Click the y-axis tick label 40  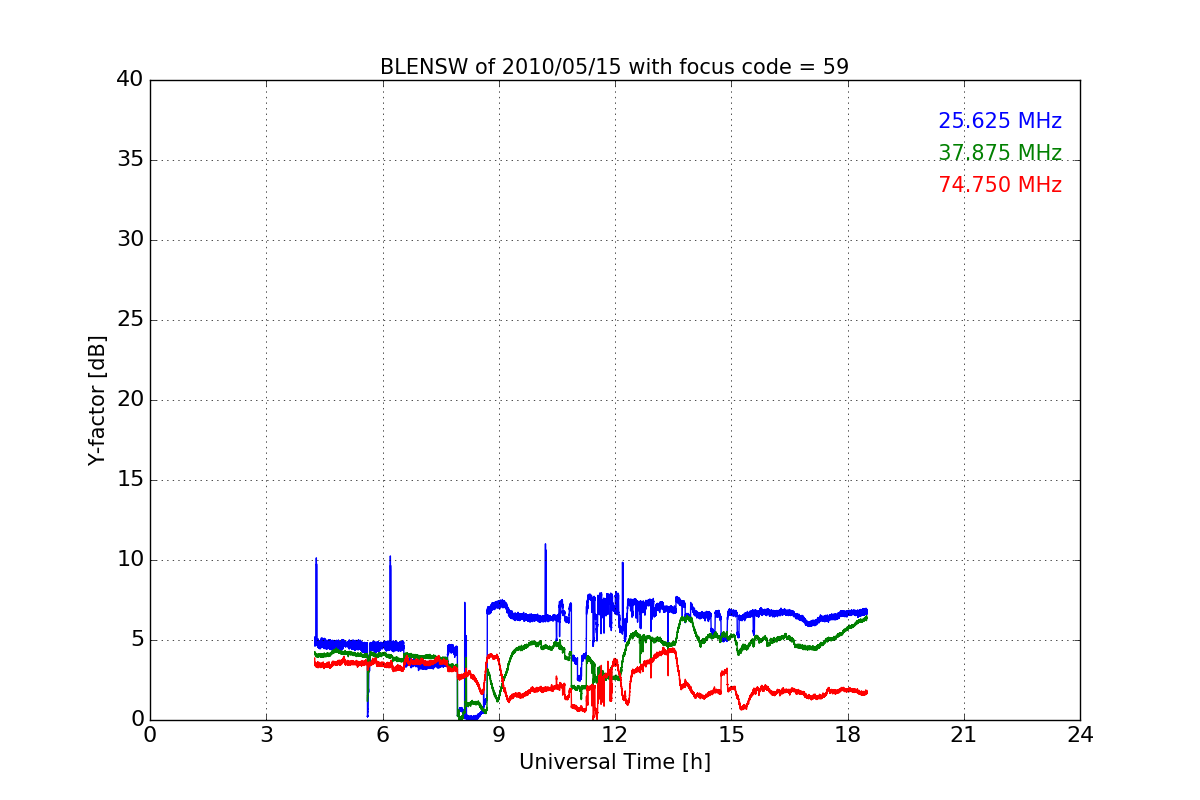click(x=130, y=80)
